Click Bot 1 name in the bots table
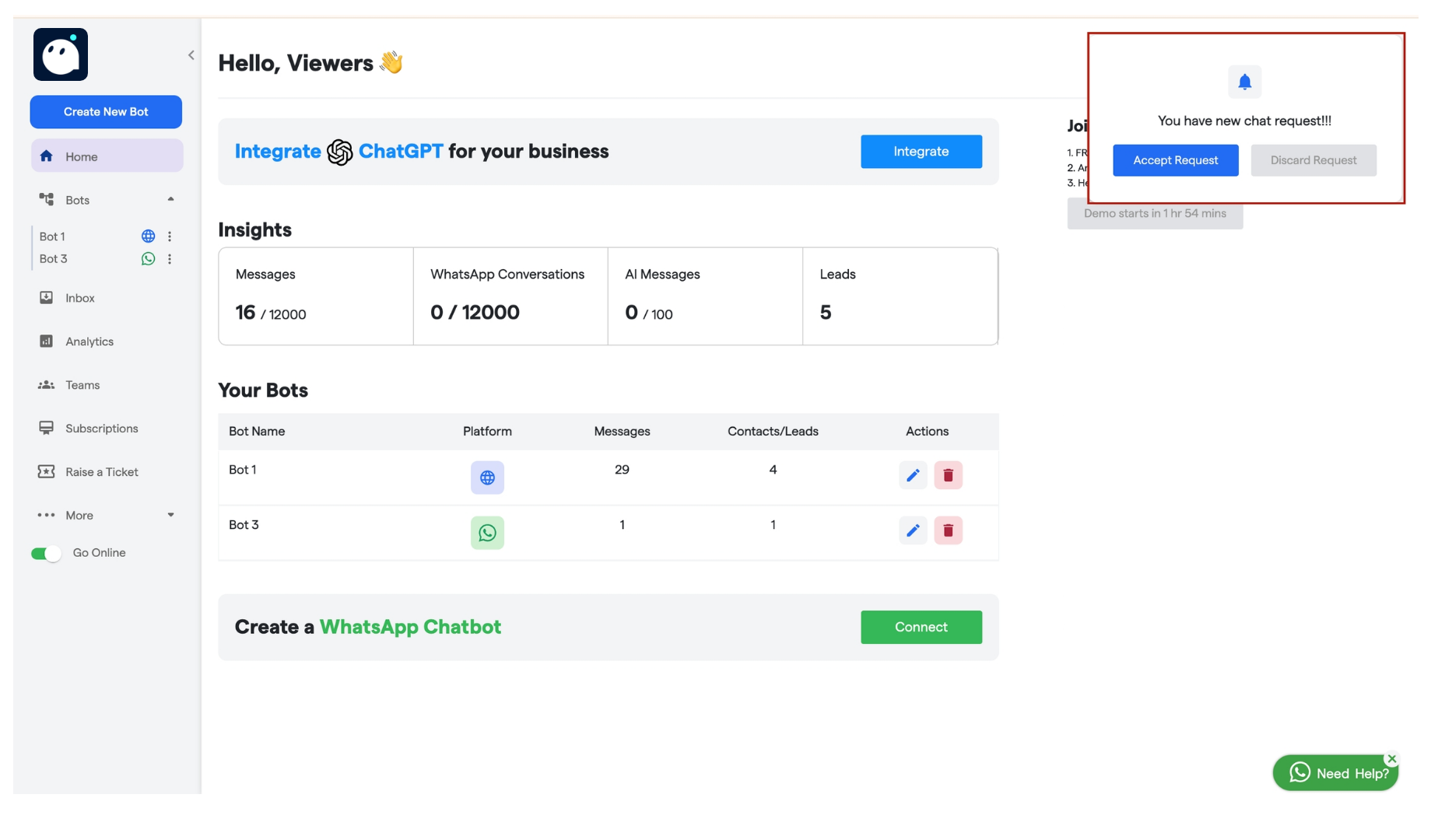This screenshot has height=840, width=1452. coord(243,470)
